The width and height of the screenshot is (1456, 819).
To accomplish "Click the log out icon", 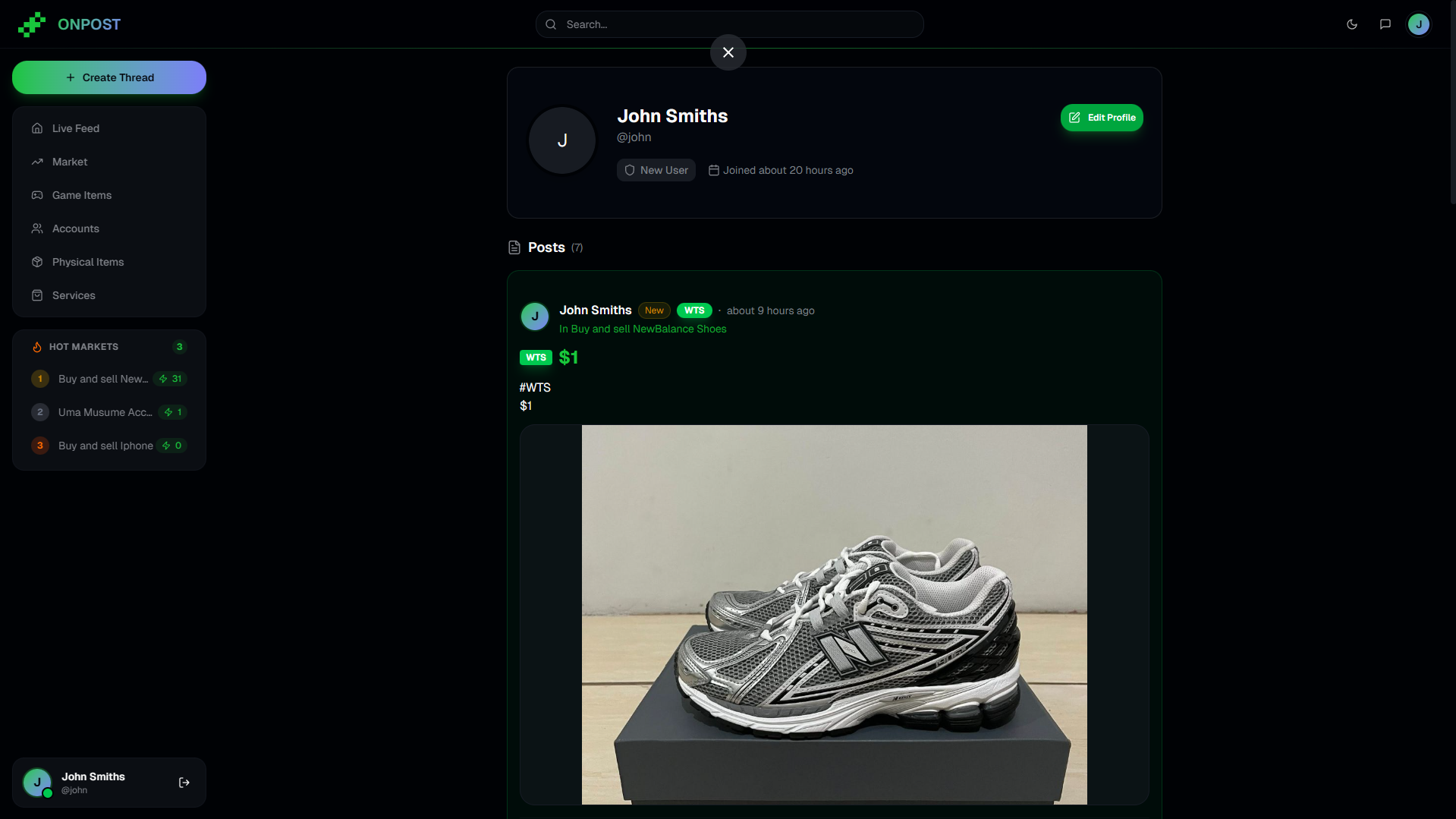I will coord(184,783).
